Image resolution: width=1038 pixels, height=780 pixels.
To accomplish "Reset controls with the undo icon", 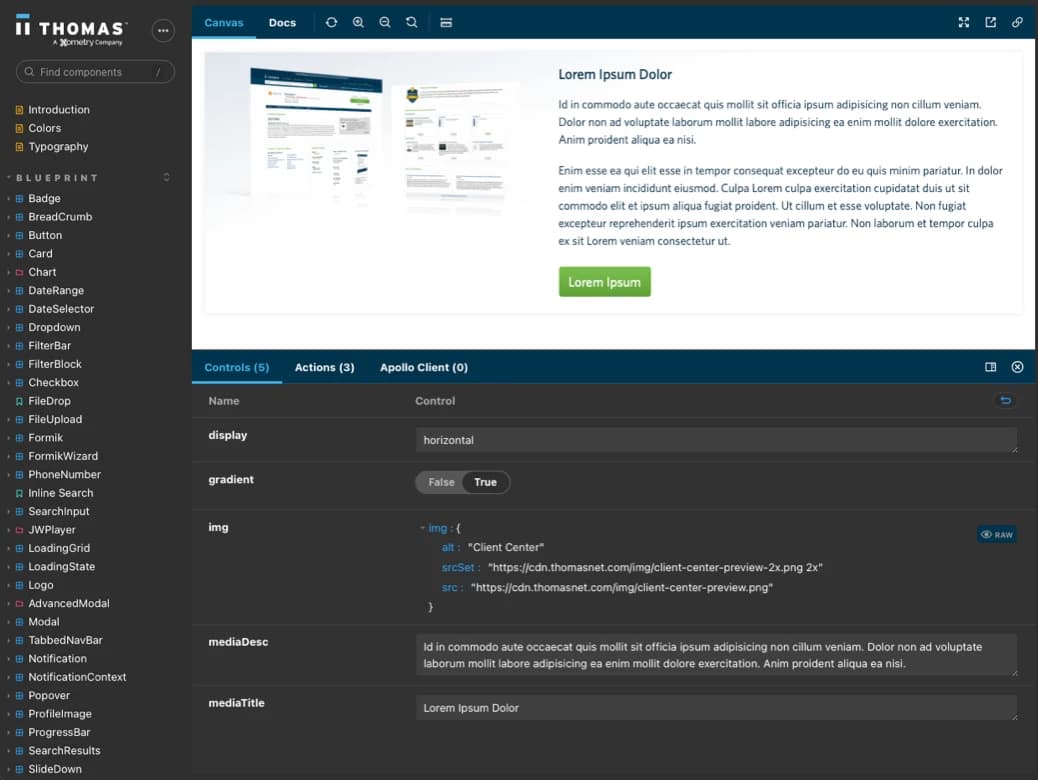I will 1006,401.
